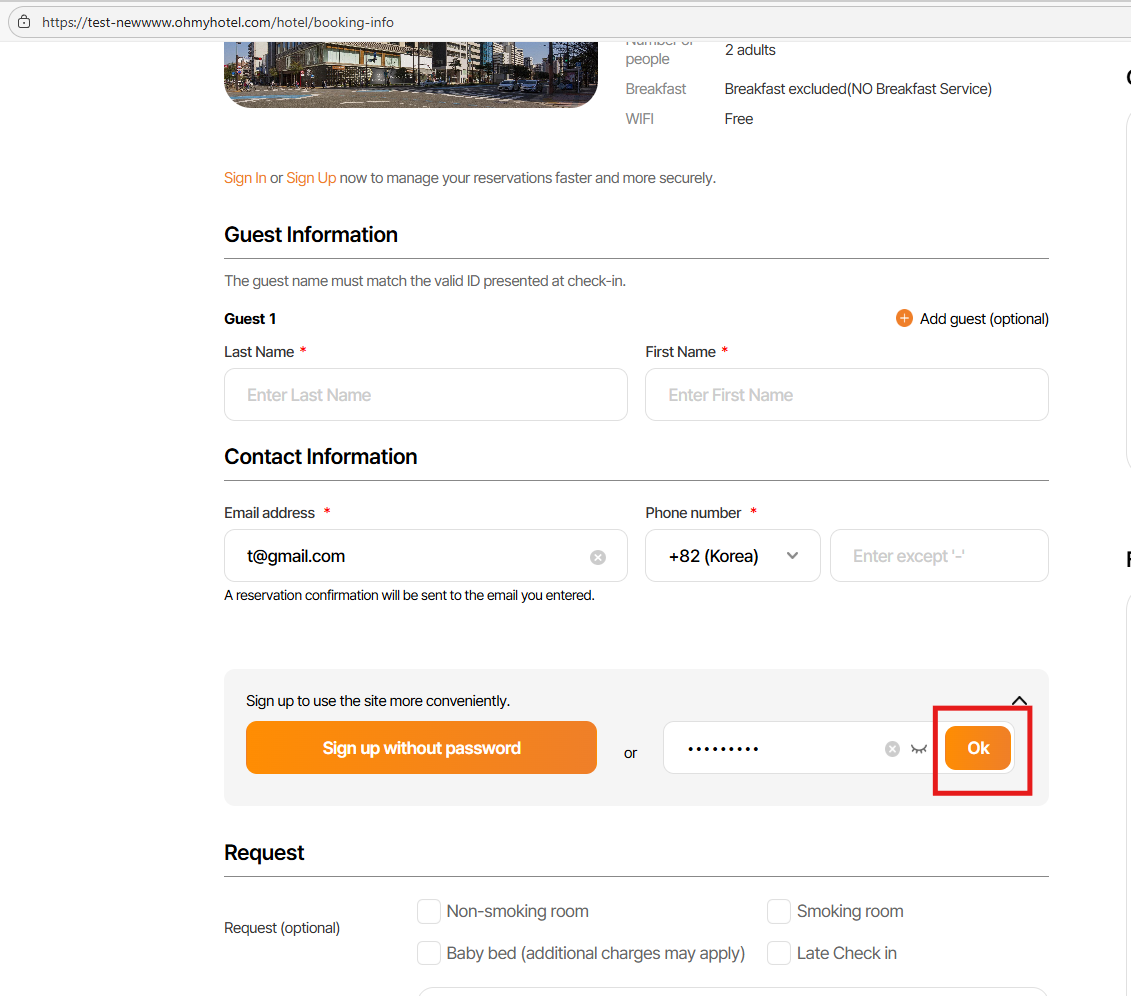This screenshot has height=996, width=1131.
Task: Click the site info icon in address bar
Action: coord(24,21)
